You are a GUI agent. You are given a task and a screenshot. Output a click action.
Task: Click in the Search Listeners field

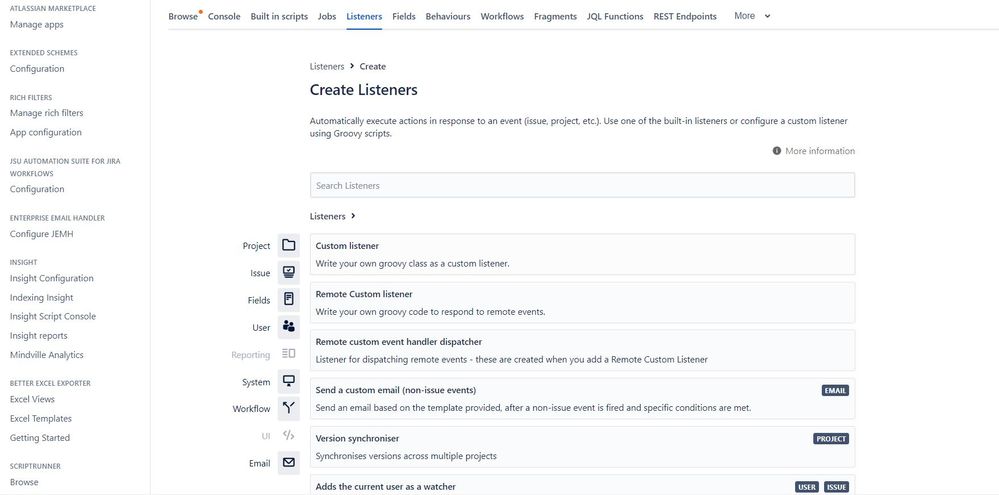[582, 185]
